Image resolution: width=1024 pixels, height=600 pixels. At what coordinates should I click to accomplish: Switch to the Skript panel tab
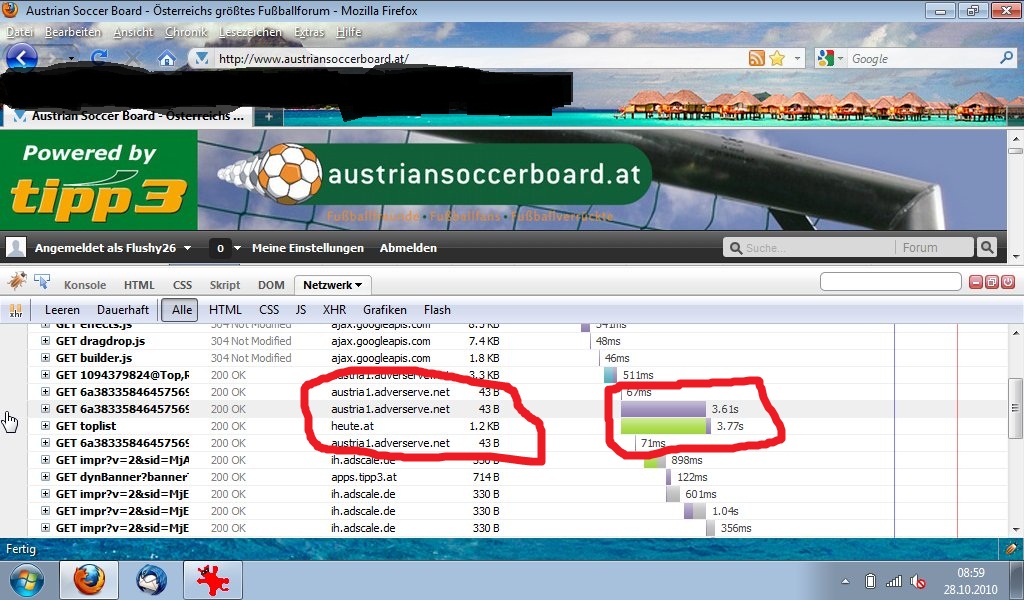tap(225, 285)
